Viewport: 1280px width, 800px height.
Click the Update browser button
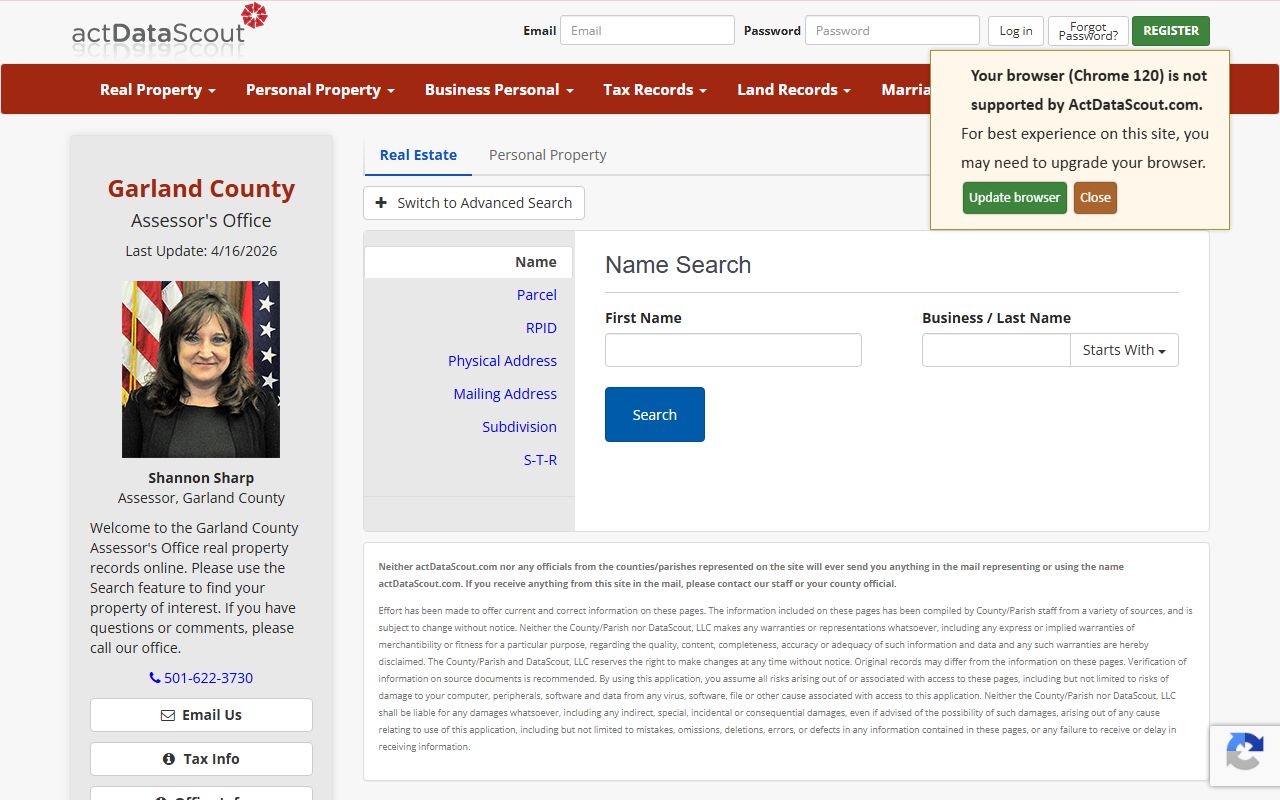tap(1015, 197)
